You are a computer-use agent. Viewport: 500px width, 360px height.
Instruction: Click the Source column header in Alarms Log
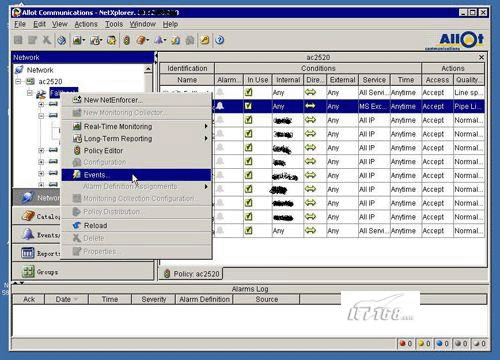click(x=266, y=300)
